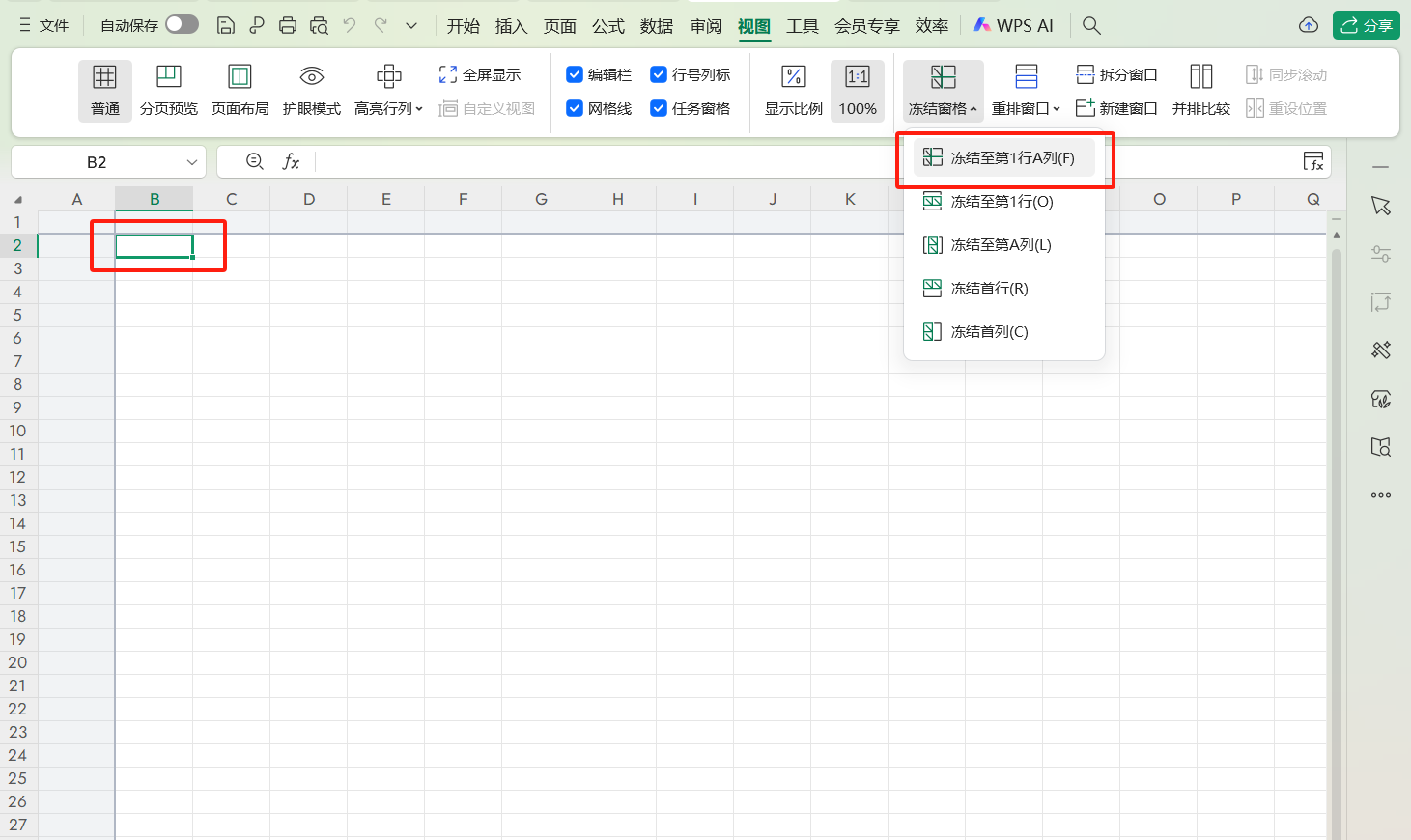Choose 冻结至第1行A列(F) menu item
The width and height of the screenshot is (1411, 840).
[x=1004, y=157]
